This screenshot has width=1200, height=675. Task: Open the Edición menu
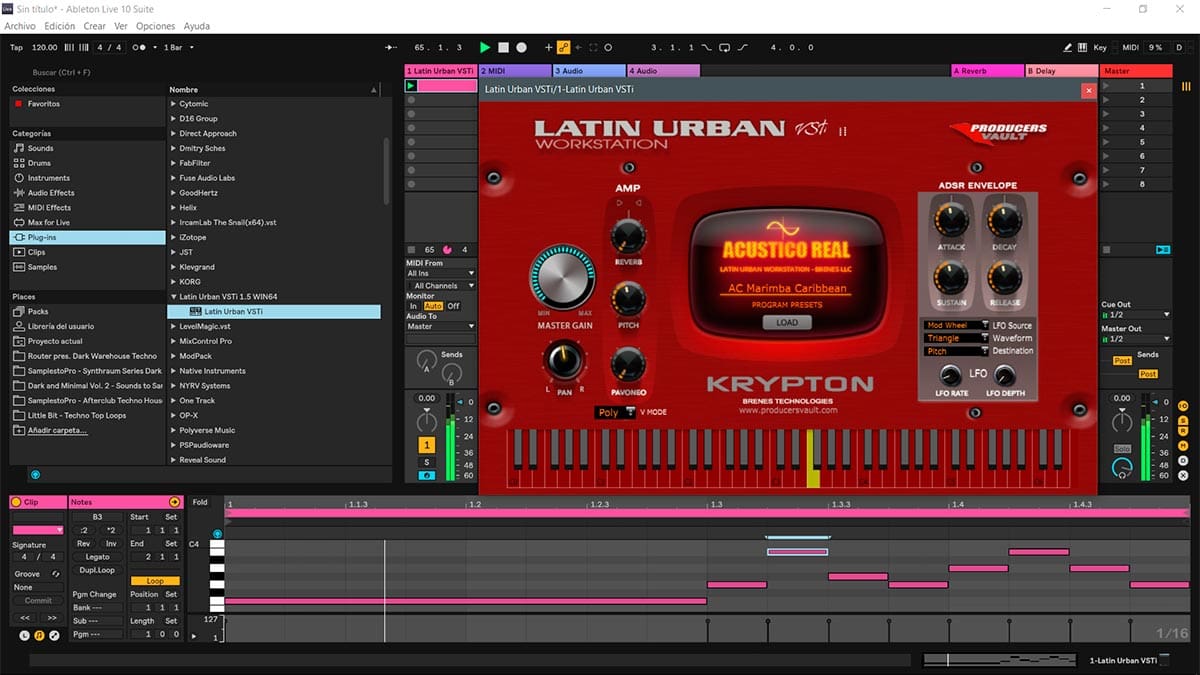click(x=60, y=26)
